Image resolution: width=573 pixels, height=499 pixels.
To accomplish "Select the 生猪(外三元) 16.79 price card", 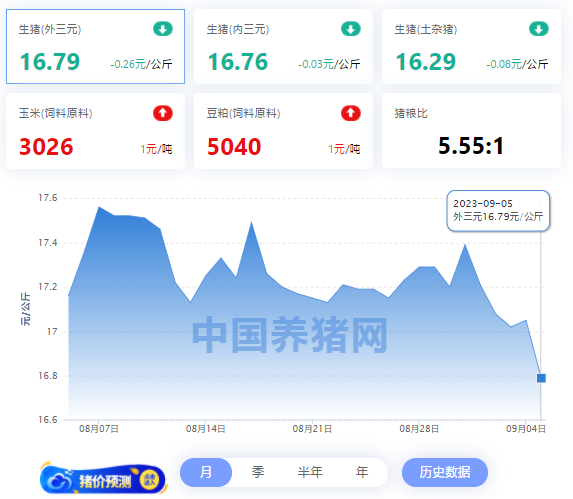I will coord(95,46).
